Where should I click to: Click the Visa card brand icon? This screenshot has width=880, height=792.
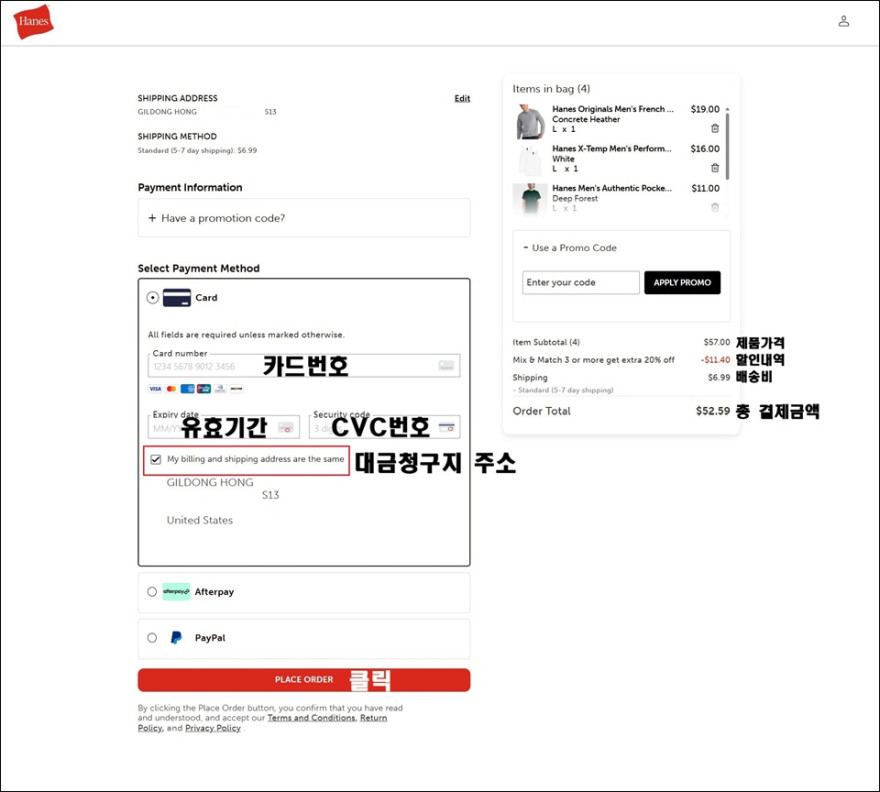tap(155, 388)
